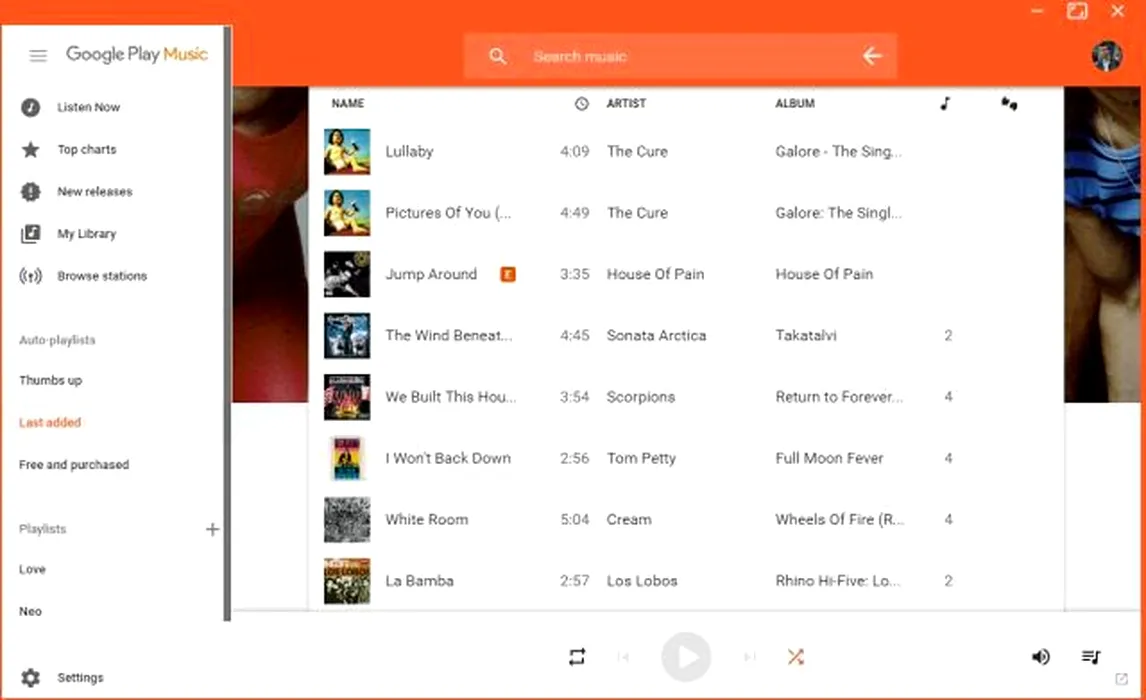This screenshot has width=1146, height=700.
Task: Open the Last added auto-playlist
Action: coord(50,422)
